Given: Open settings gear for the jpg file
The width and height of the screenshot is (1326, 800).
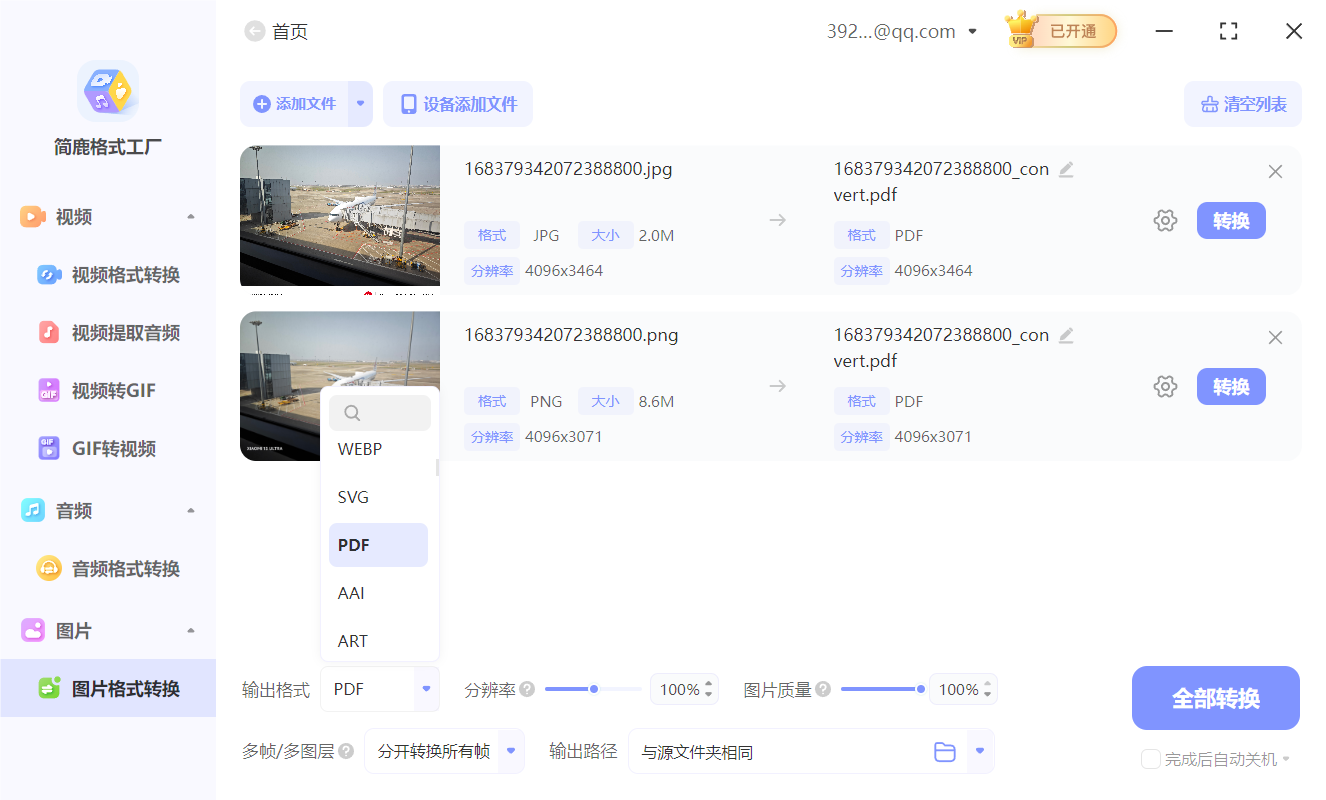Looking at the screenshot, I should point(1165,220).
